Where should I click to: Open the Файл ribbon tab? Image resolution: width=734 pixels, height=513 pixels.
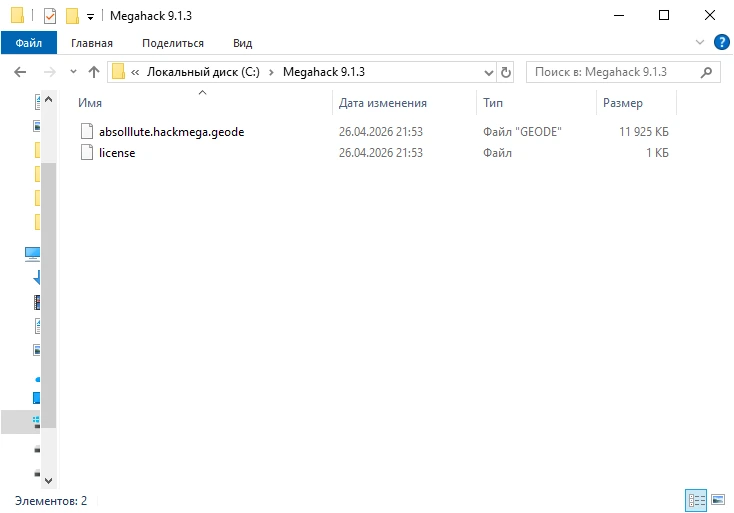tap(29, 43)
